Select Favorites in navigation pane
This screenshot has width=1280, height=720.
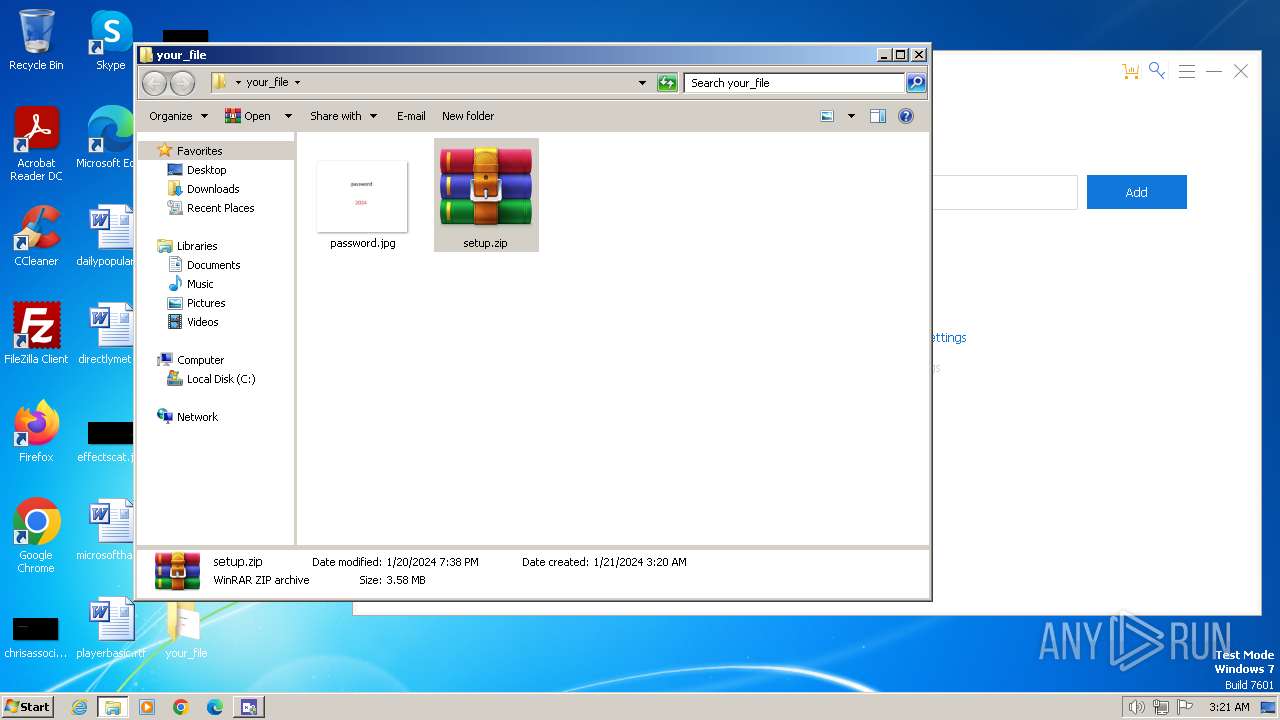tap(199, 151)
